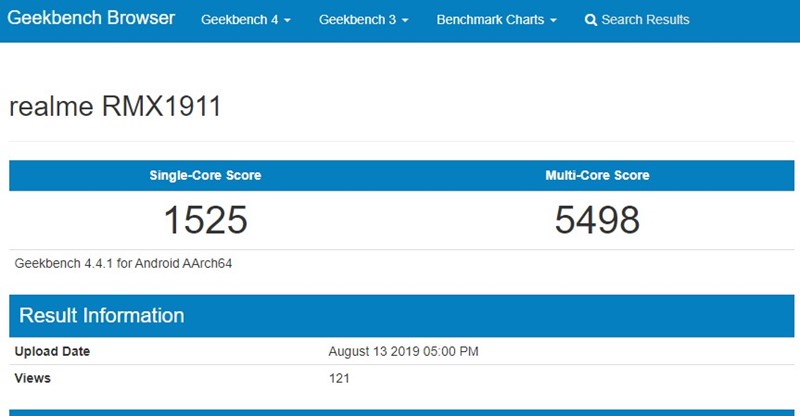The image size is (800, 416).
Task: Click the multi-core score value 5498
Action: 597,220
